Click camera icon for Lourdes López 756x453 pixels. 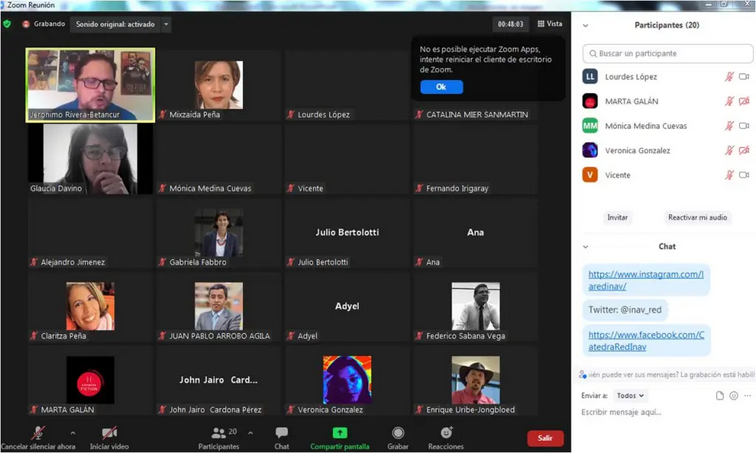[744, 77]
